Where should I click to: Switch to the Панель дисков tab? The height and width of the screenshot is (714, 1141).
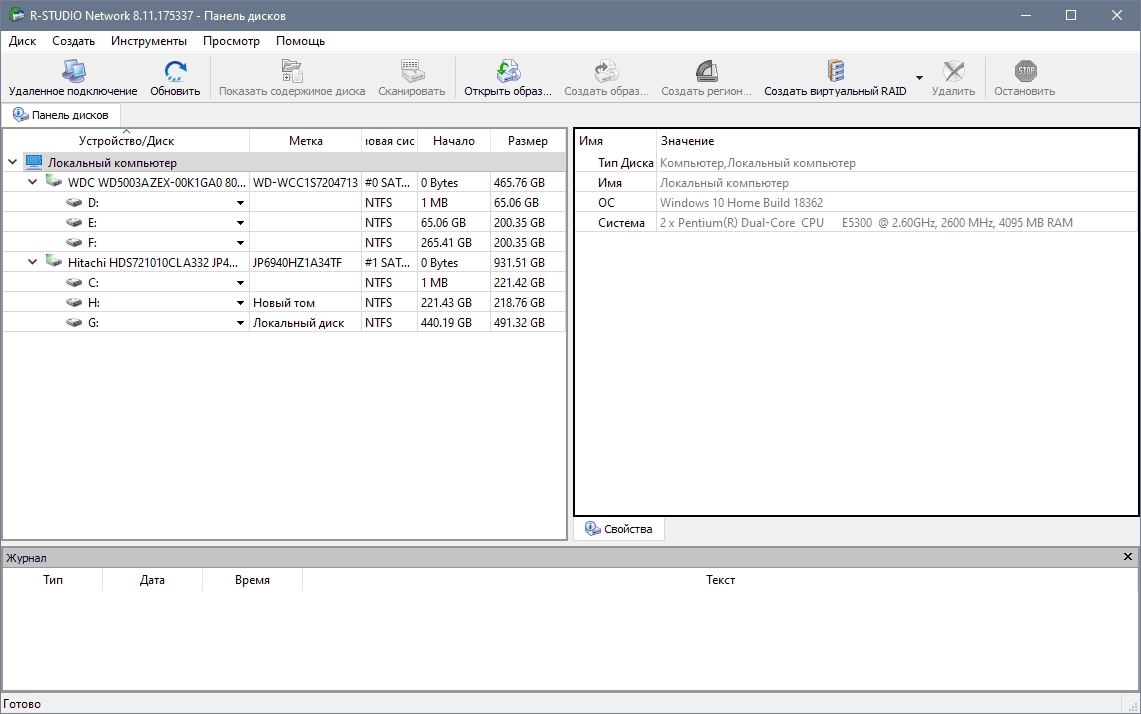click(61, 115)
